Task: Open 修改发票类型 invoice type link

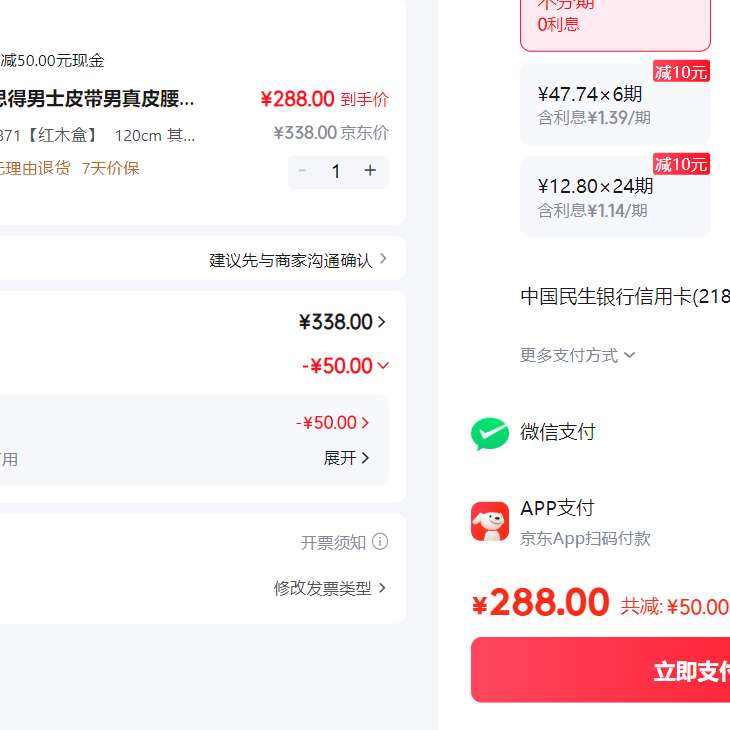Action: (330, 588)
